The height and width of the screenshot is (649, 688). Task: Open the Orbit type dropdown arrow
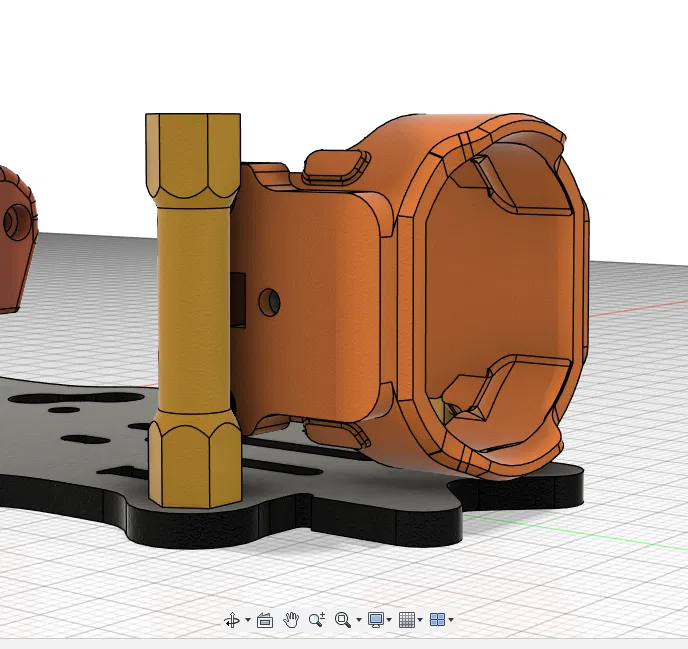[x=248, y=620]
